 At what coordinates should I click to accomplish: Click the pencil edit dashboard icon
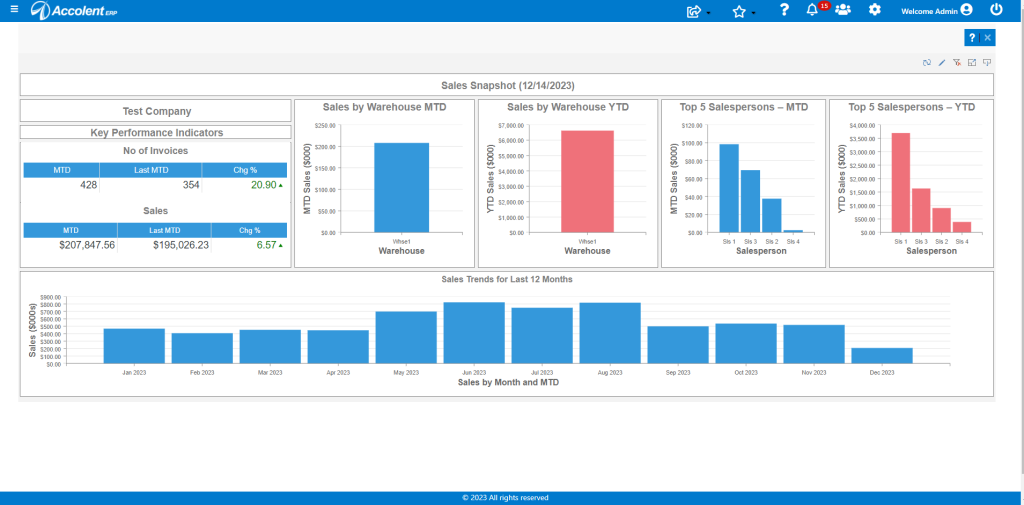coord(942,63)
